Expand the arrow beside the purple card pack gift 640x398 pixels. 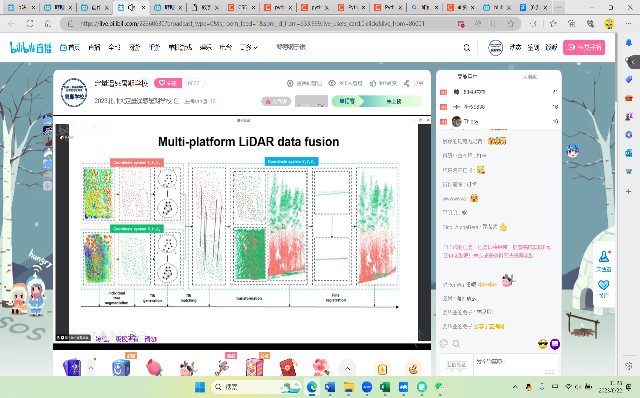tap(91, 368)
